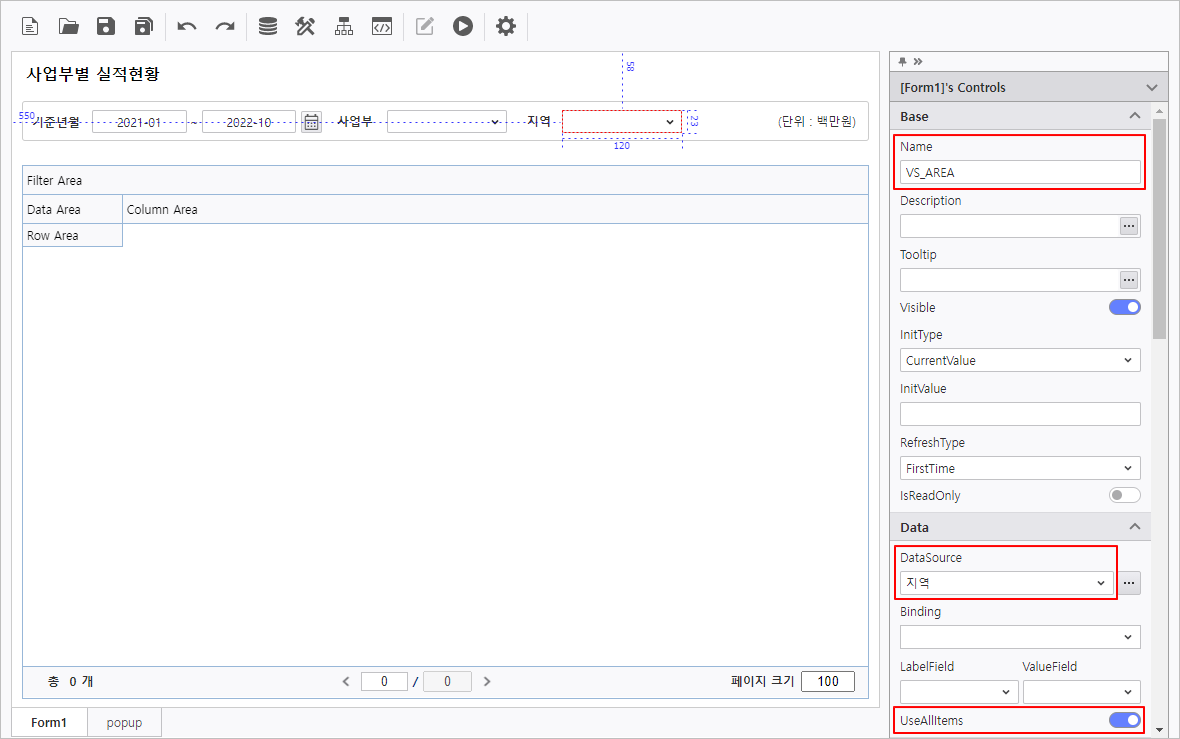
Task: Disable the UseAllItems toggle
Action: coord(1124,720)
